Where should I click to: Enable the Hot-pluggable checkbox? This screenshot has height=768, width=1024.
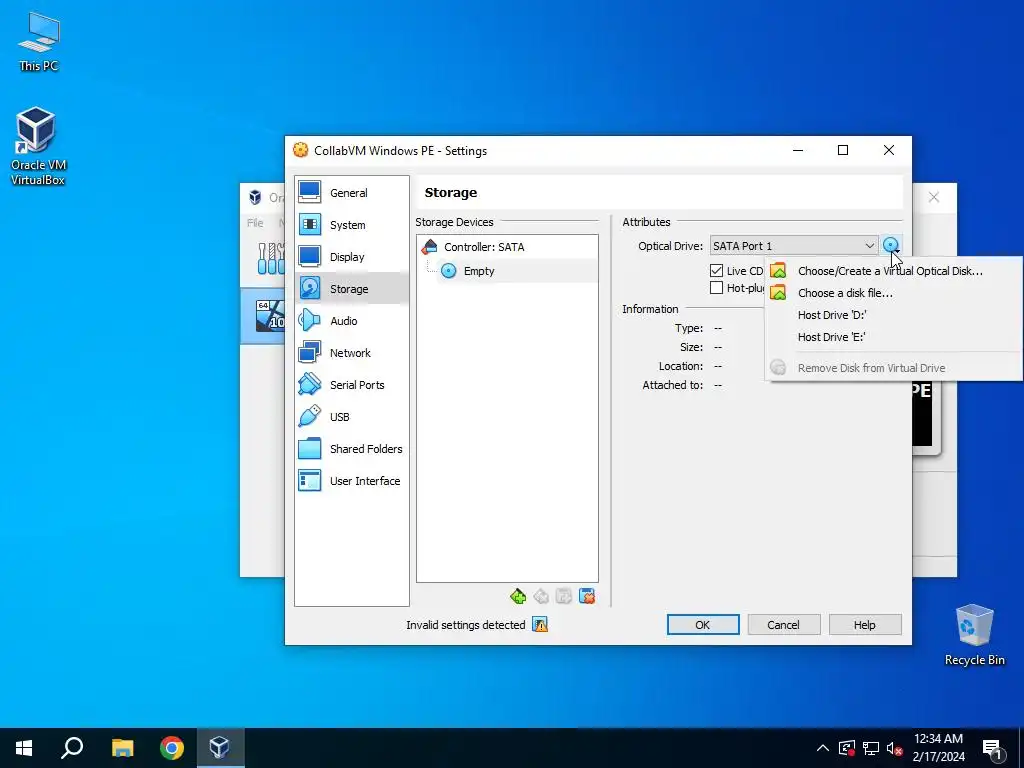tap(716, 288)
